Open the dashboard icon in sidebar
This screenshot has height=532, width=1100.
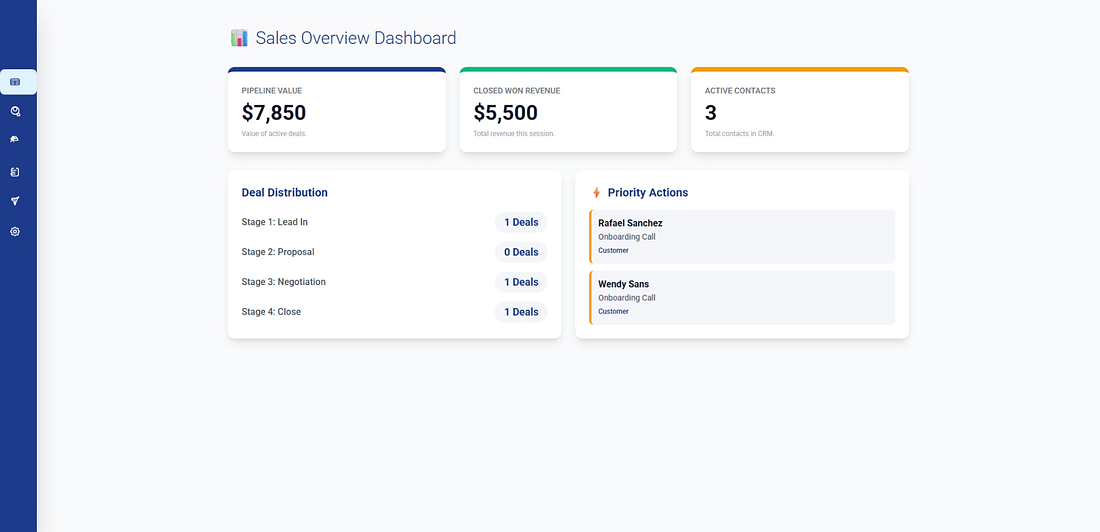(15, 82)
